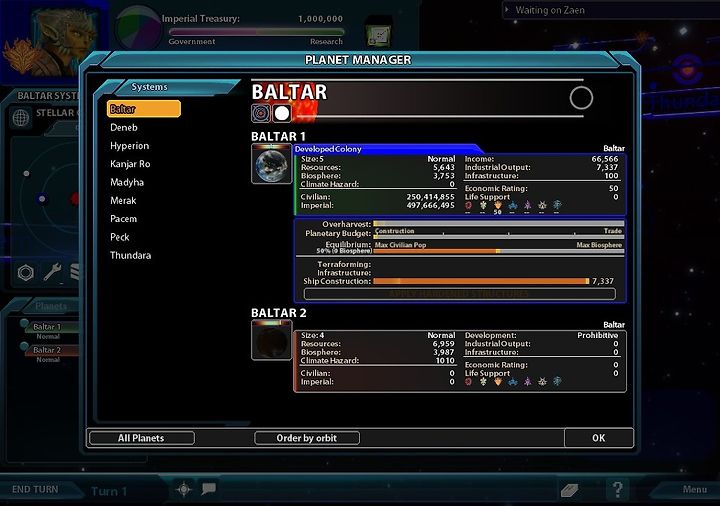The height and width of the screenshot is (506, 720).
Task: Open the treasury pie chart
Action: (137, 28)
